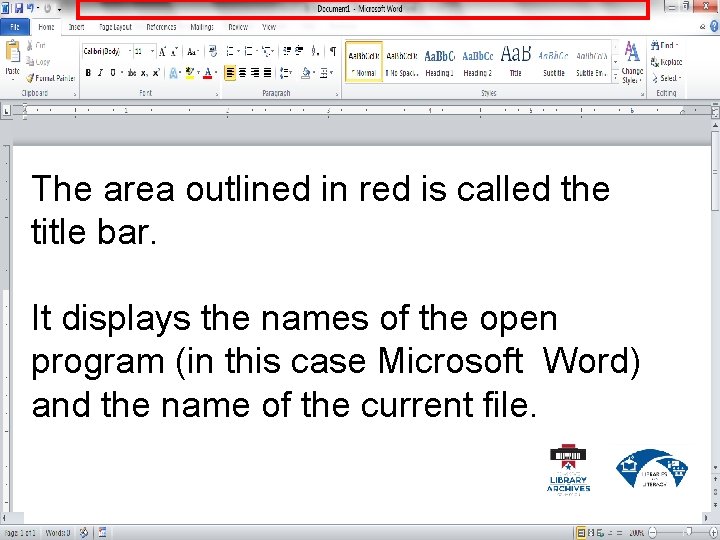
Task: Open the font name combo box
Action: click(107, 51)
